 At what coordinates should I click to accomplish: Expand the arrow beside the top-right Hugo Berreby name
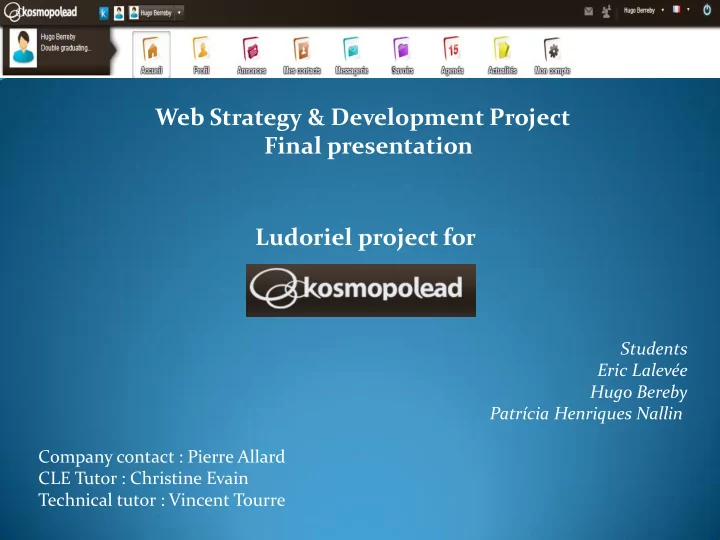[x=663, y=10]
